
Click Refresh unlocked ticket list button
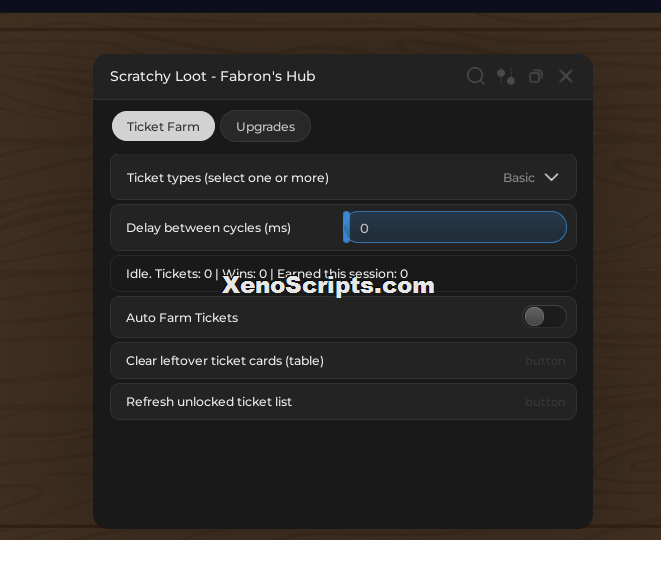pyautogui.click(x=343, y=402)
